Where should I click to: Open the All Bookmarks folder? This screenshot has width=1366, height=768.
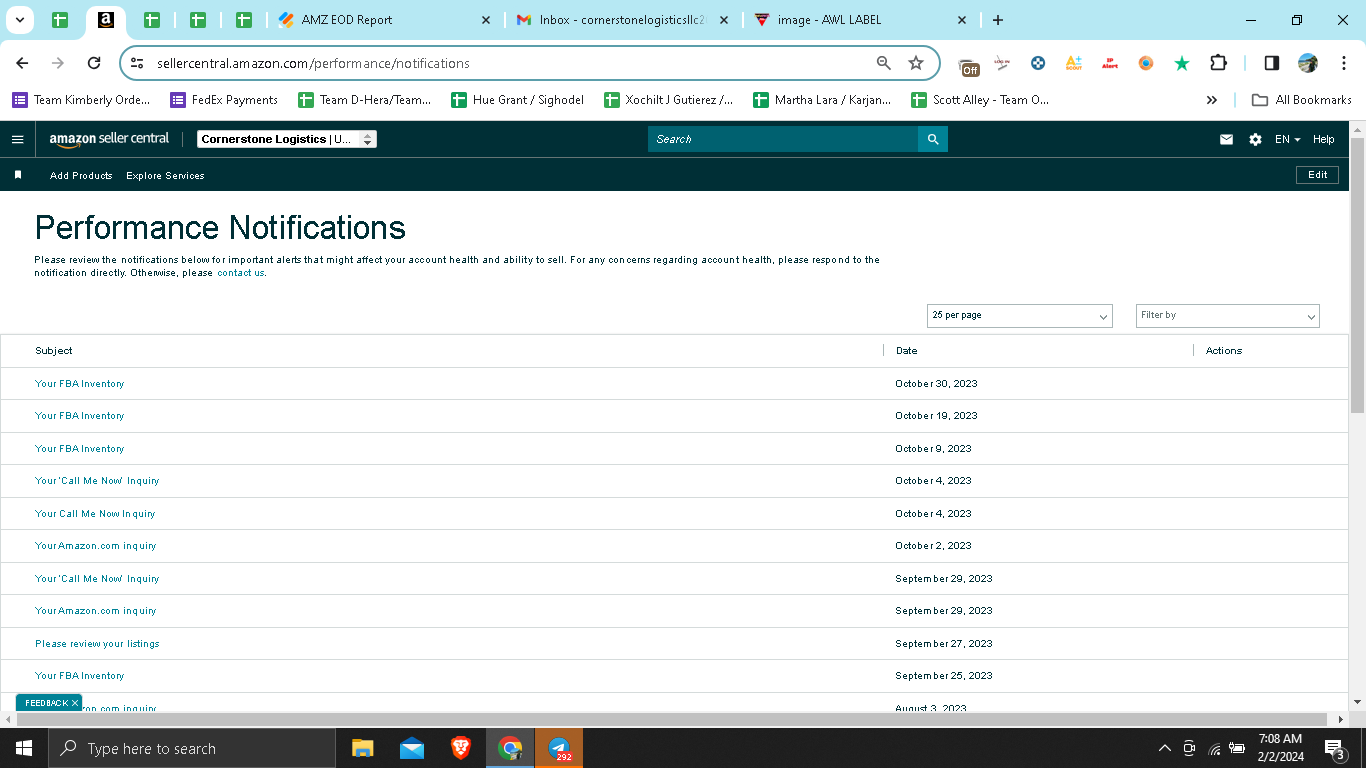(1302, 100)
